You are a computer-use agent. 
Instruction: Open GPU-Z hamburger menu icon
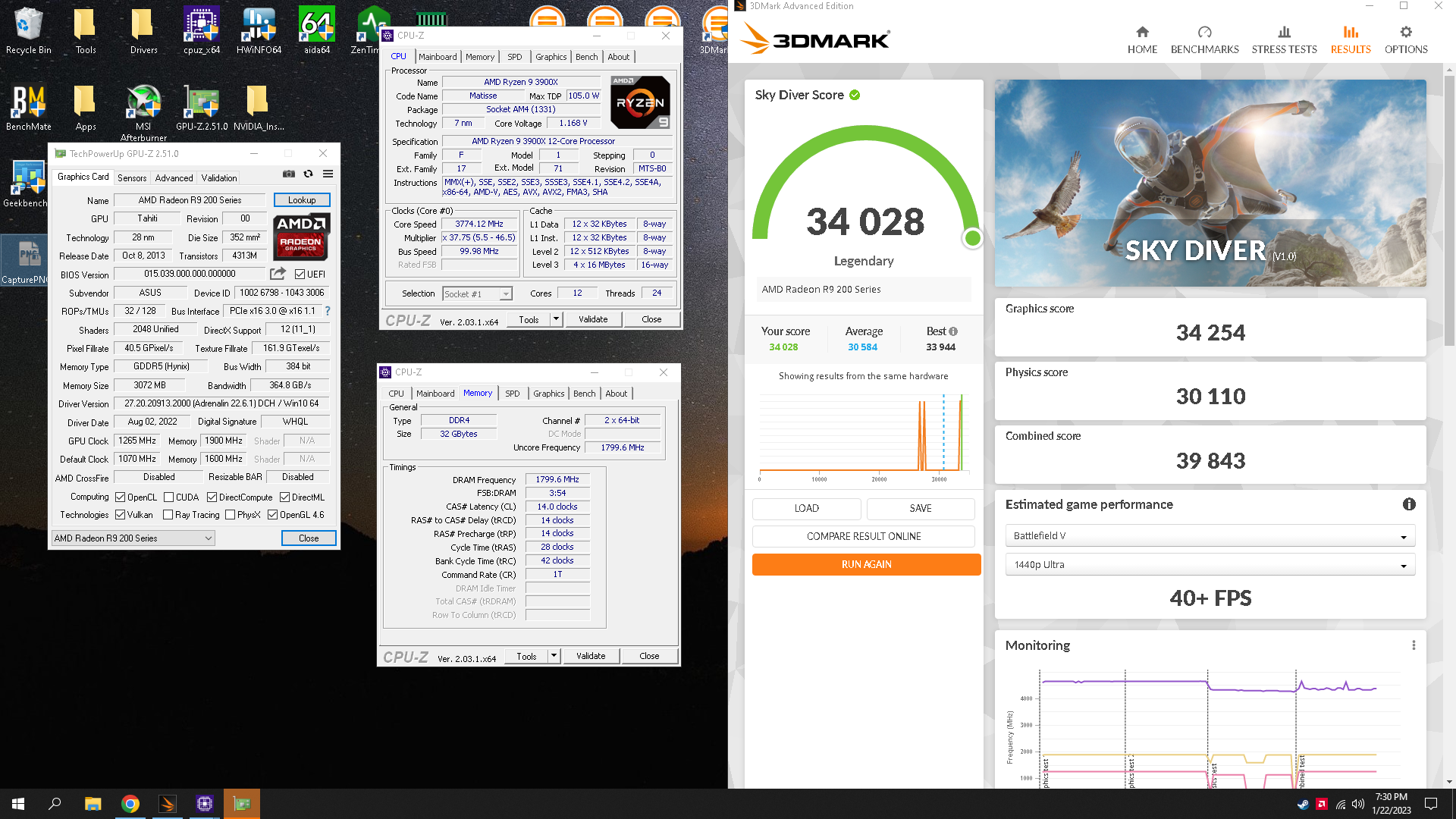coord(328,174)
